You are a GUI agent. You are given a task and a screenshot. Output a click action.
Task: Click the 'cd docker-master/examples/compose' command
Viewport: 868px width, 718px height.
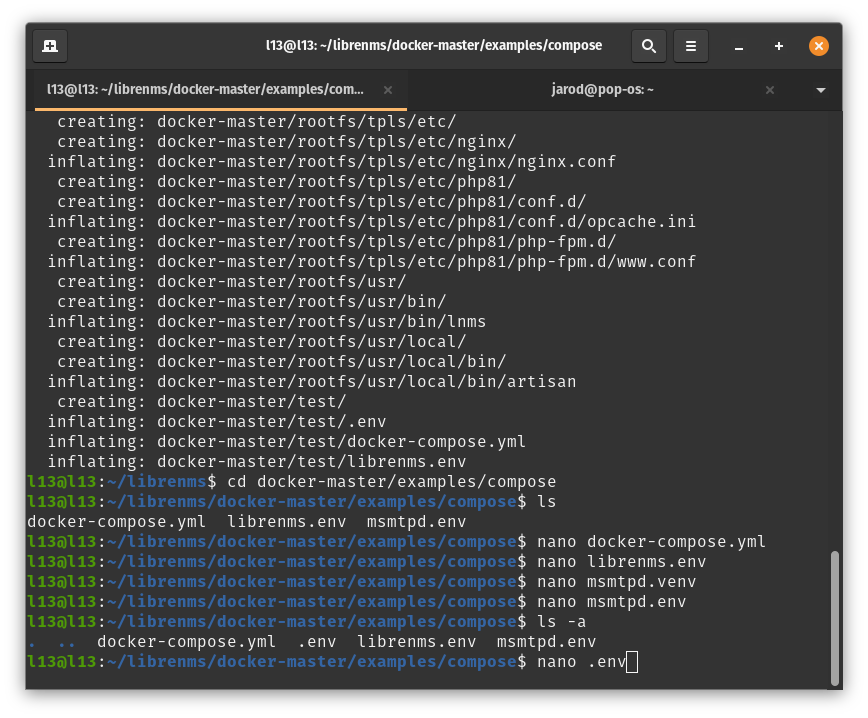click(391, 482)
